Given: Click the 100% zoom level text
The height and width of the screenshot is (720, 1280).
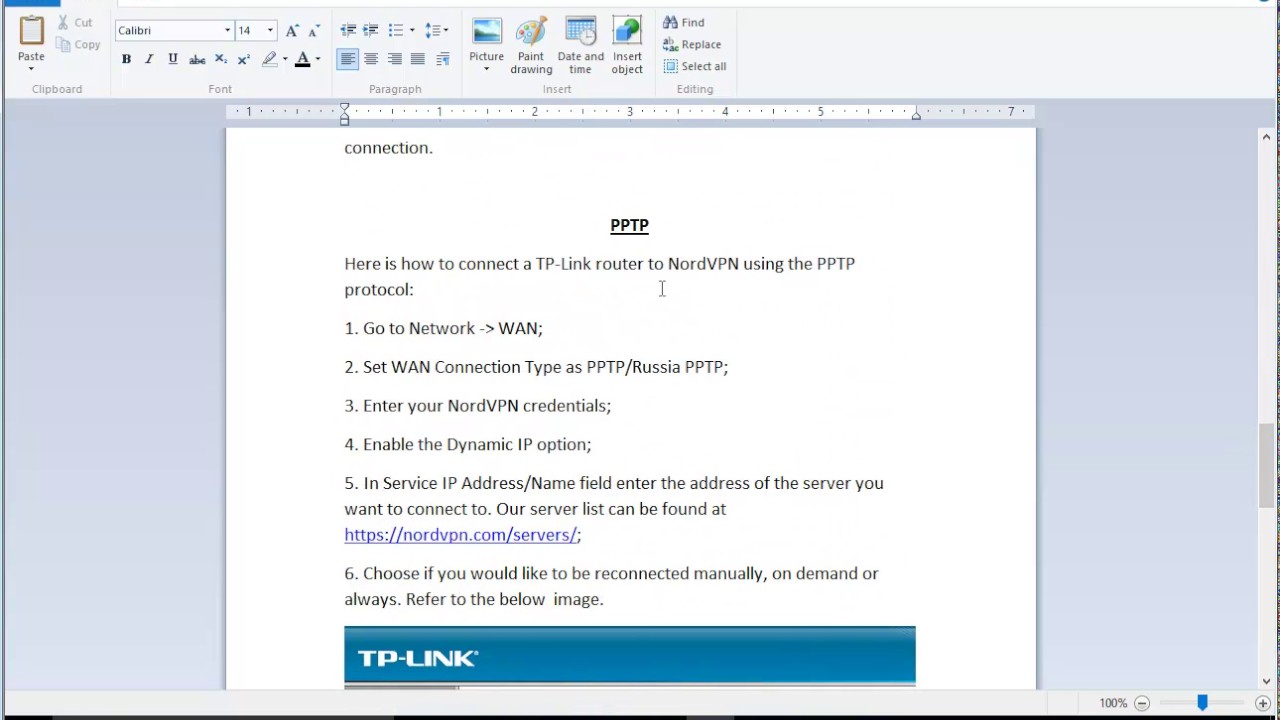Looking at the screenshot, I should click(1113, 703).
